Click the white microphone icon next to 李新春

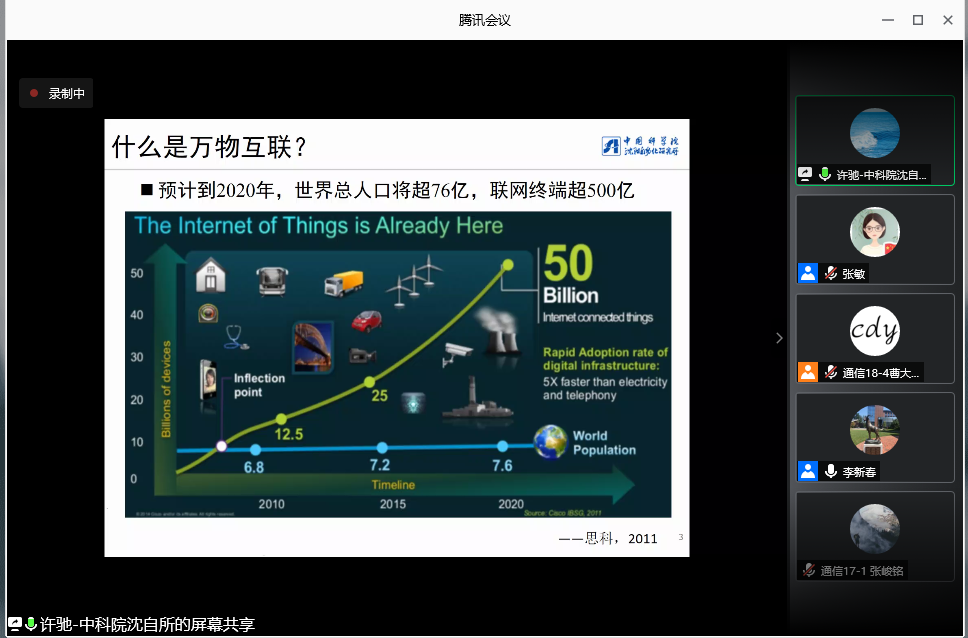click(x=829, y=471)
